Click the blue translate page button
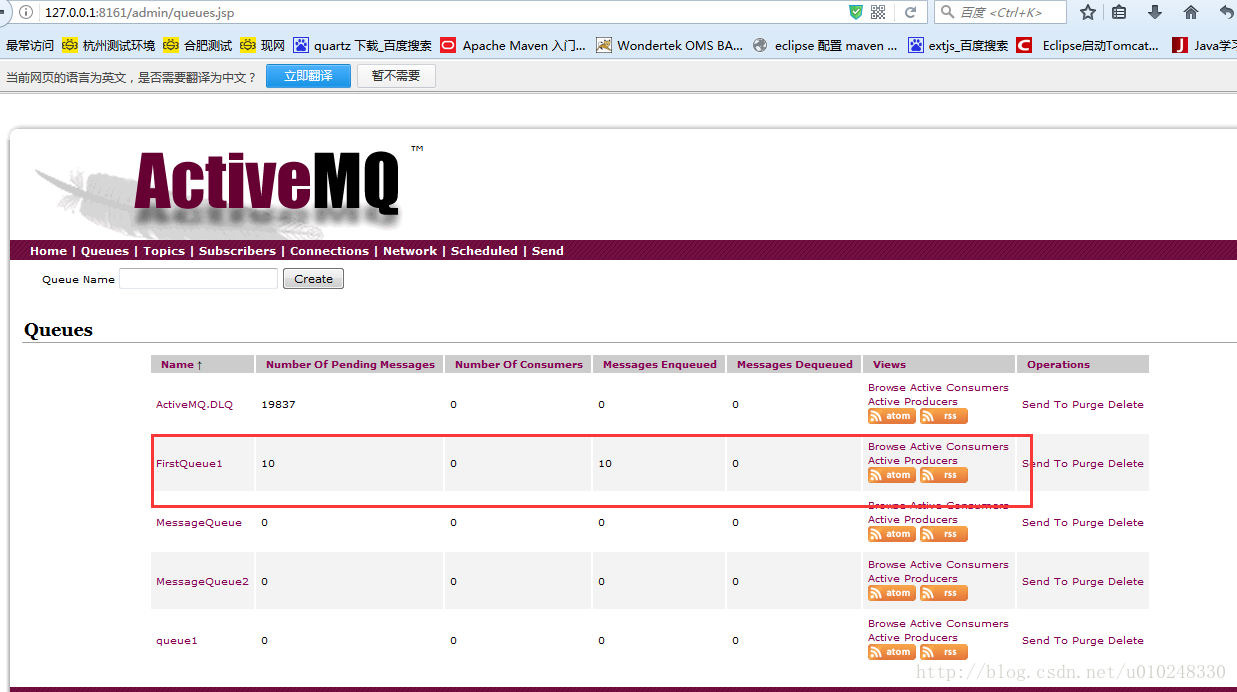Screen dimensions: 1237x692 click(308, 76)
